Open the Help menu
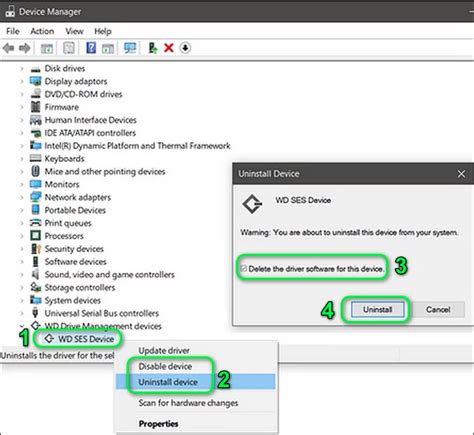Screen dimensions: 474x435 pyautogui.click(x=103, y=31)
